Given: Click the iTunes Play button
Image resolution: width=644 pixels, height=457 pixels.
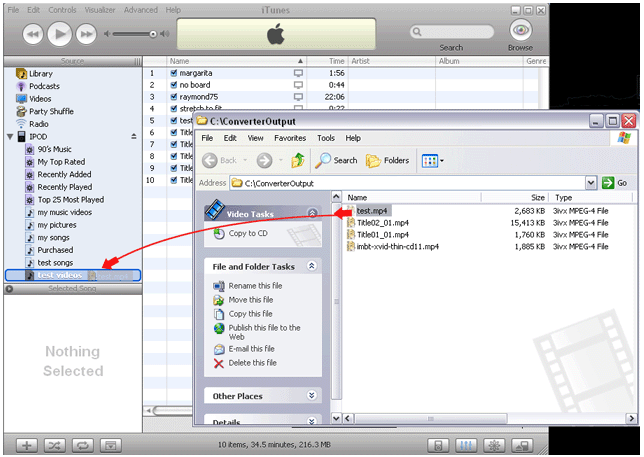Looking at the screenshot, I should coord(60,34).
